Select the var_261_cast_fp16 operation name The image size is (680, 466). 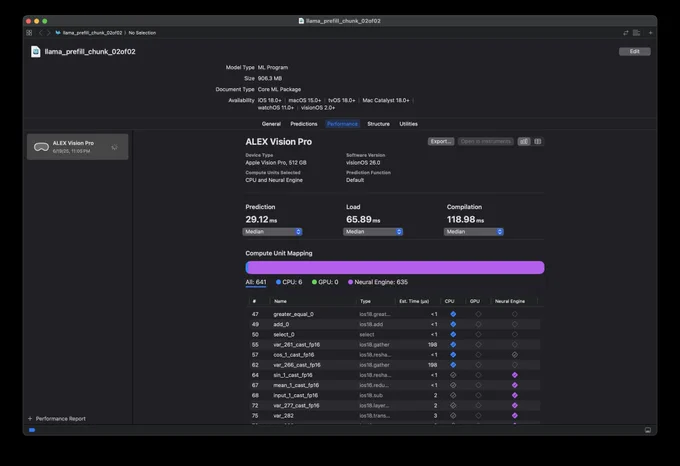[297, 345]
